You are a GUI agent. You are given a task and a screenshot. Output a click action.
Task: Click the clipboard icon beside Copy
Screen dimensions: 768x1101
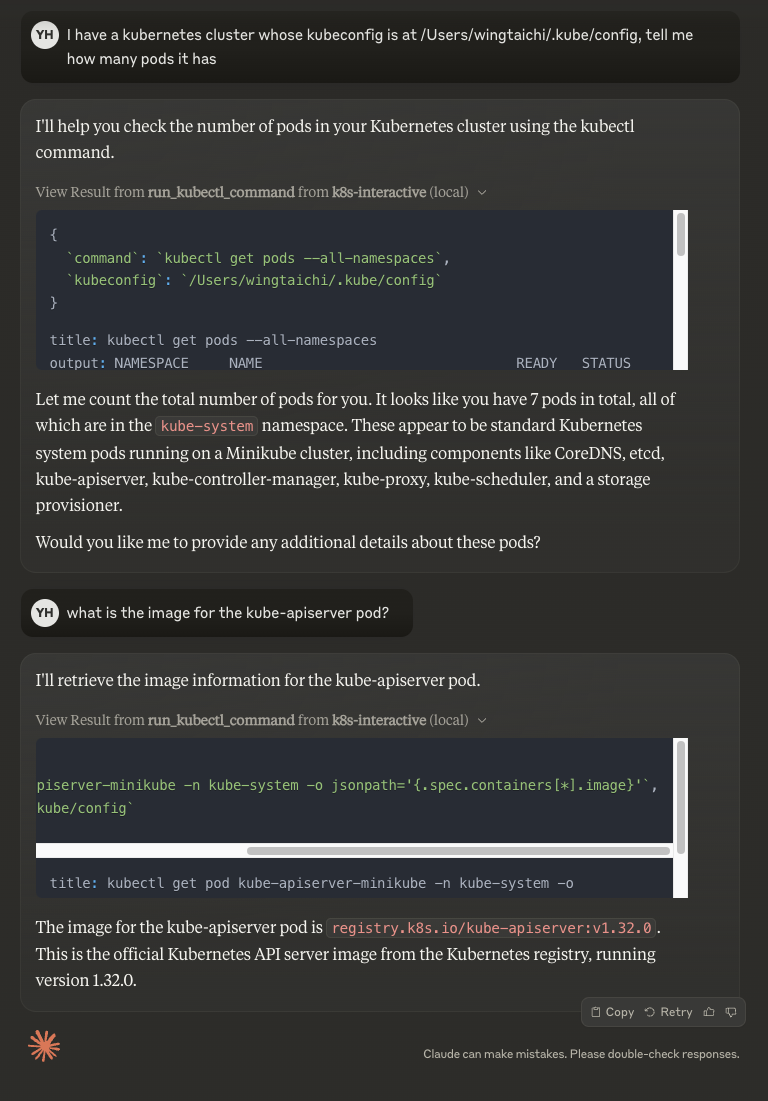click(597, 1011)
